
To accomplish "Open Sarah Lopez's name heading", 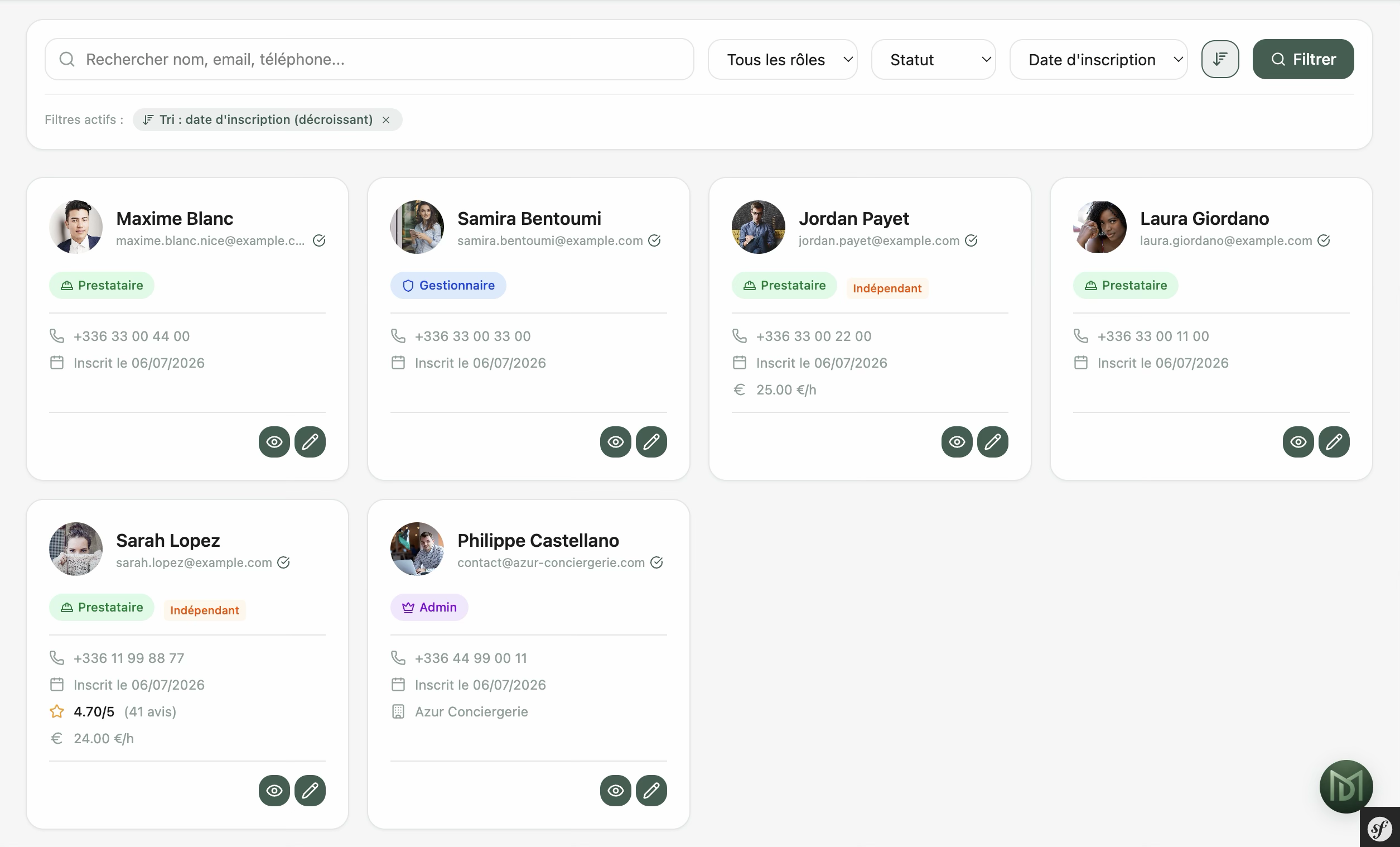I will point(168,540).
